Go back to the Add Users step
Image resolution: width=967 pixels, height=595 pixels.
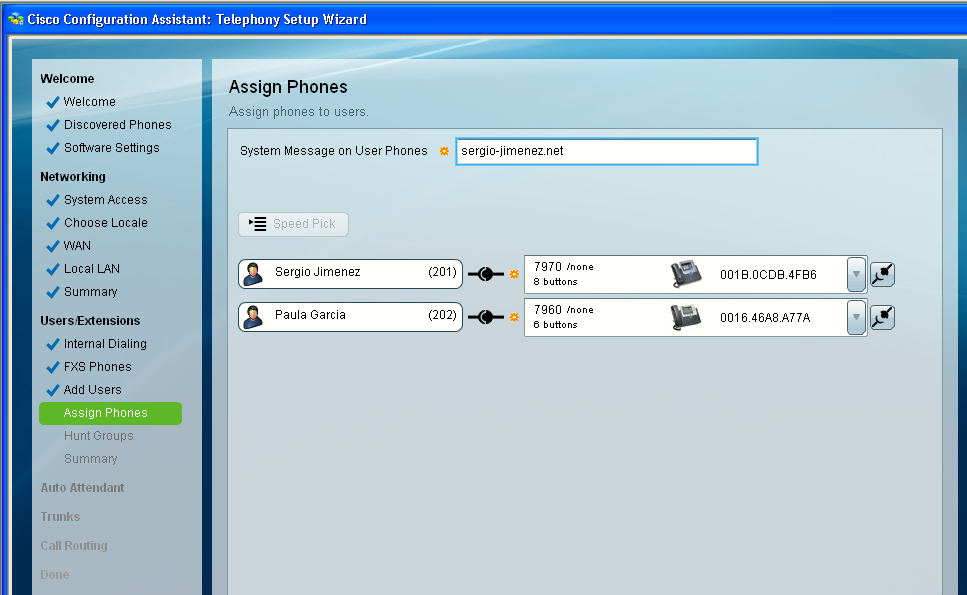[93, 390]
